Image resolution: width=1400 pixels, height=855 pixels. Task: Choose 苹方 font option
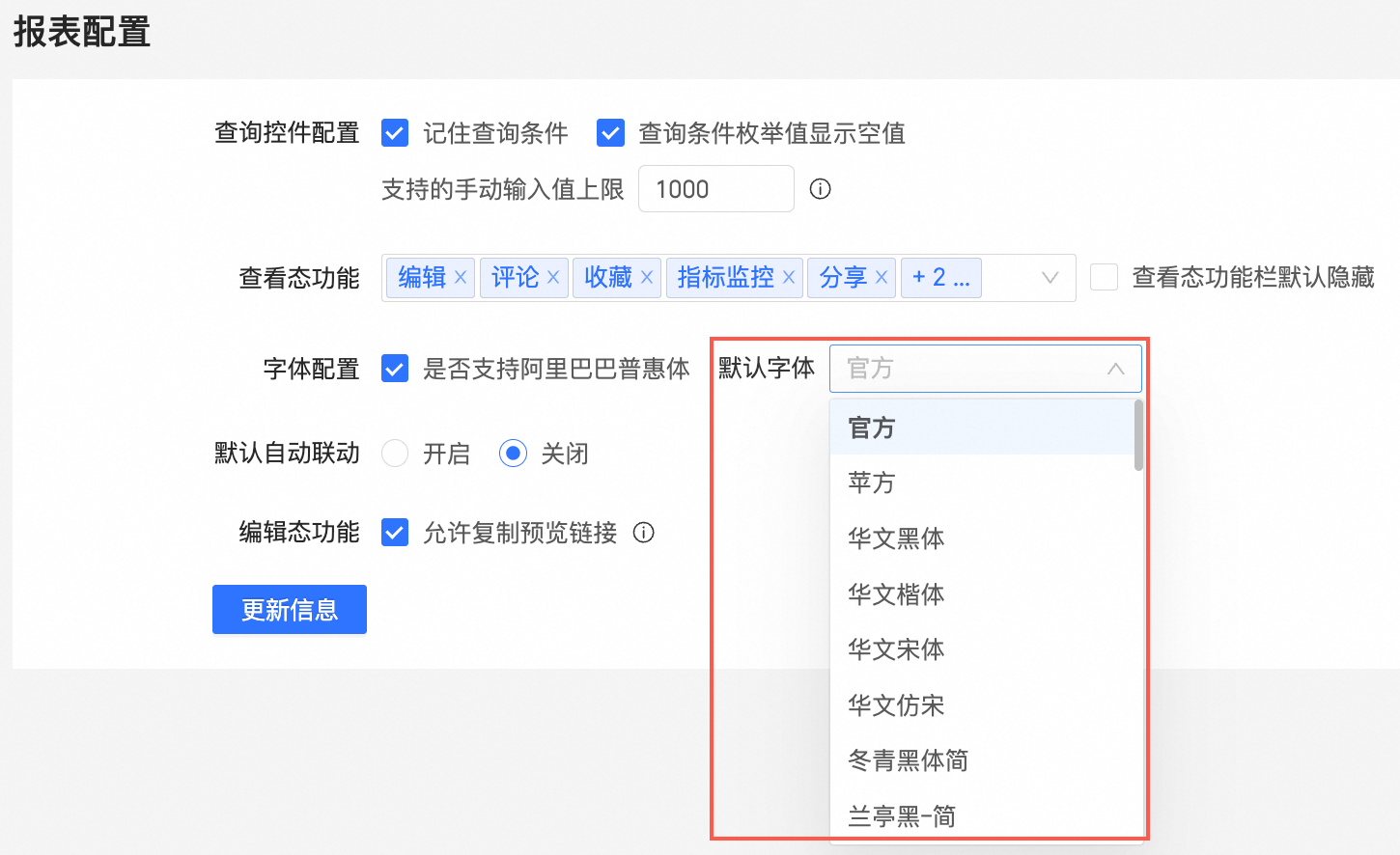[x=982, y=483]
